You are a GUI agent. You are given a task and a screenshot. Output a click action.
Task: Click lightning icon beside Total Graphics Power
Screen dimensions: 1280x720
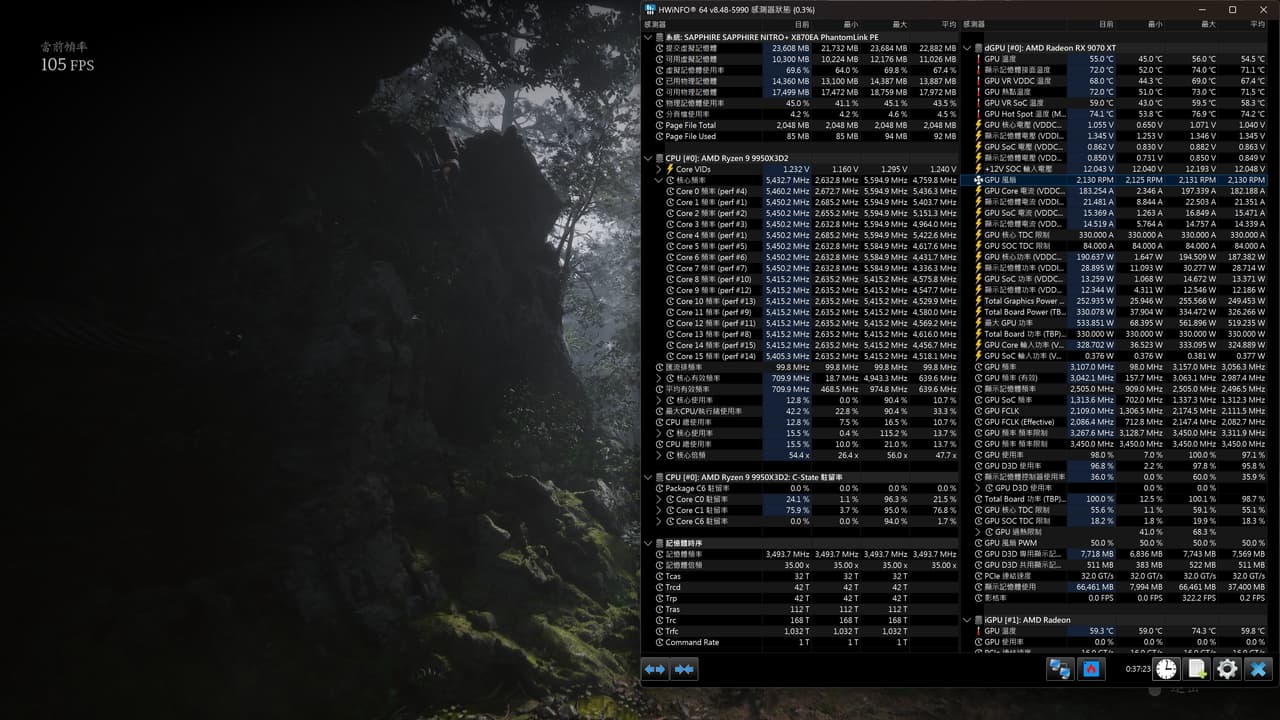click(978, 301)
